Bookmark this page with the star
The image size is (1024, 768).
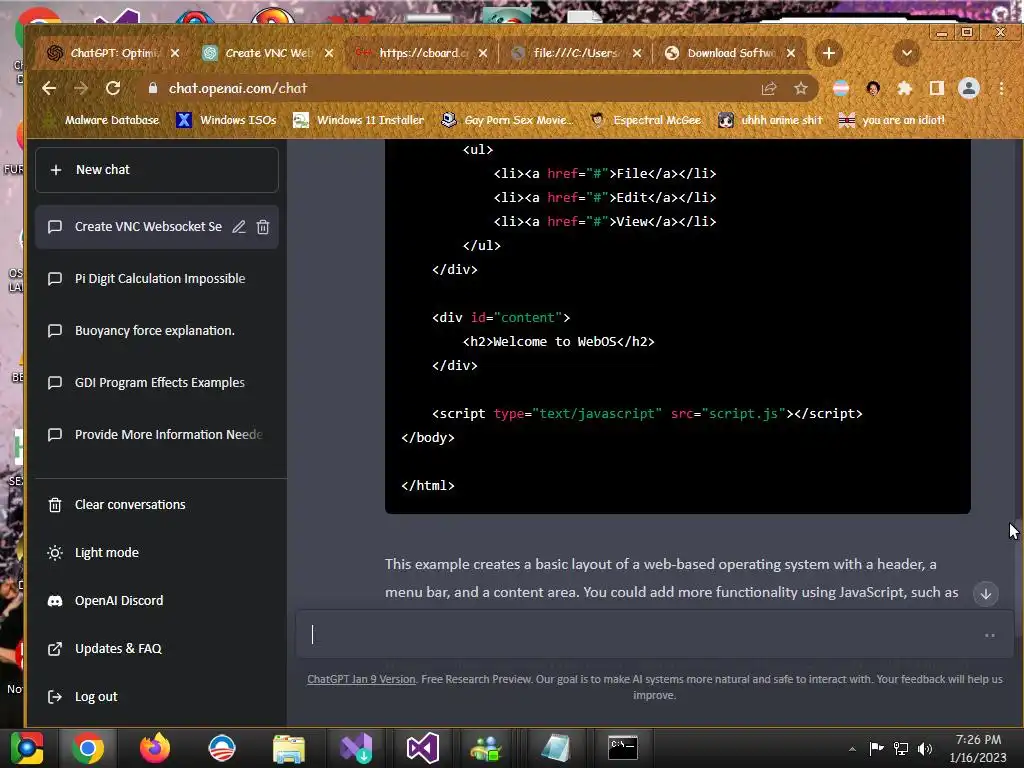801,88
